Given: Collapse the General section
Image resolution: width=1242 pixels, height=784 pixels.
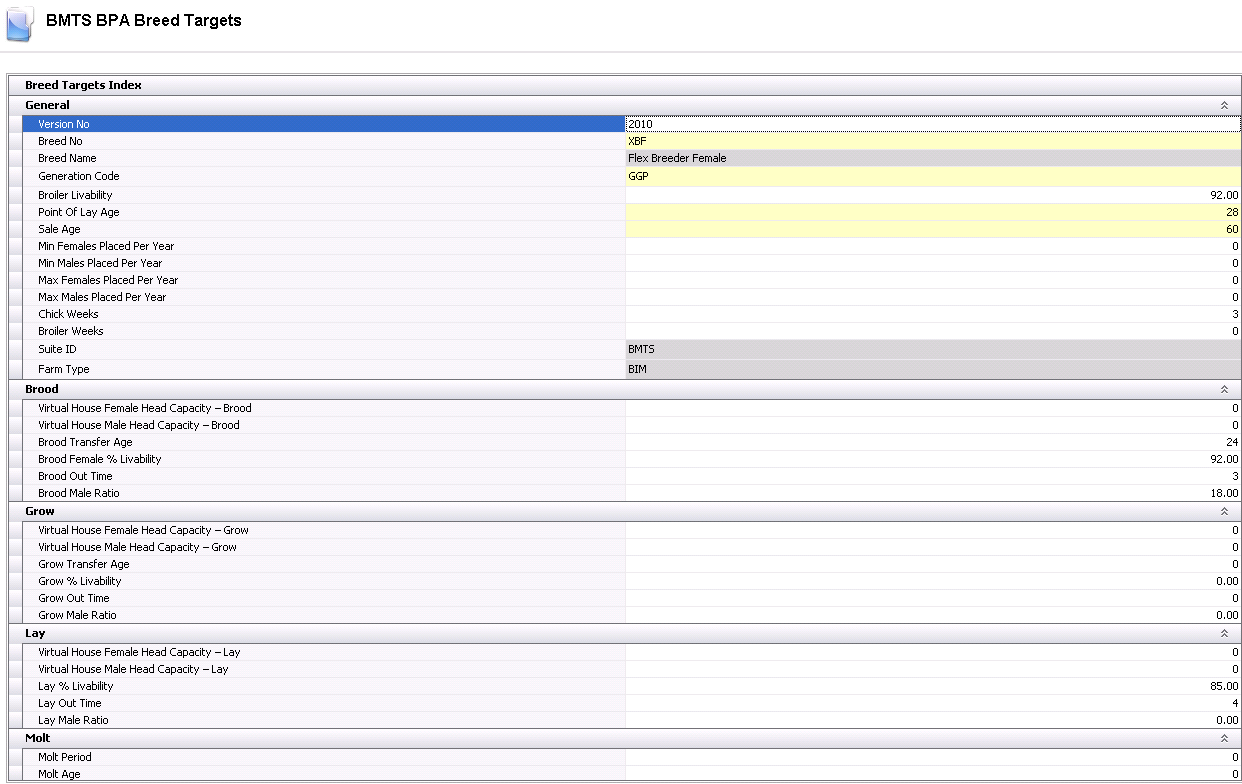Looking at the screenshot, I should click(1223, 105).
